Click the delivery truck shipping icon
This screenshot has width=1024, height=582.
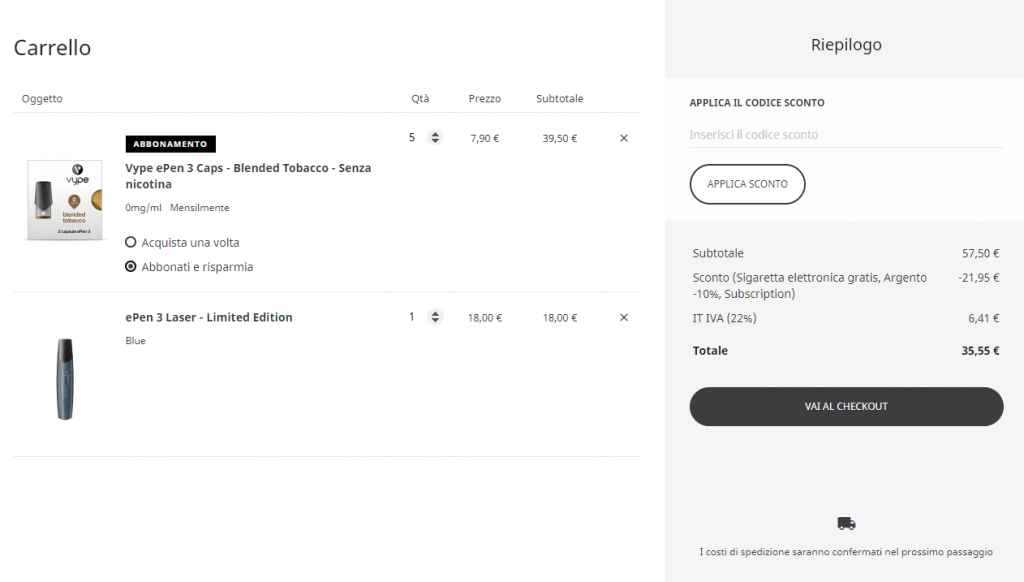click(846, 523)
